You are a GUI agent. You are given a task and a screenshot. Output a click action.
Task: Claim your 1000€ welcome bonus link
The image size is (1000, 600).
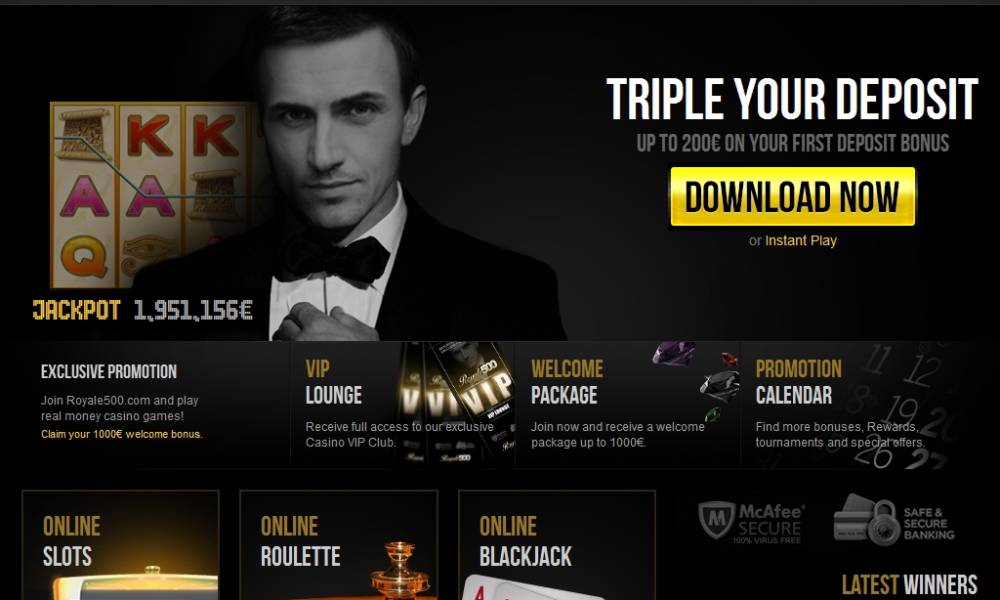[x=121, y=434]
